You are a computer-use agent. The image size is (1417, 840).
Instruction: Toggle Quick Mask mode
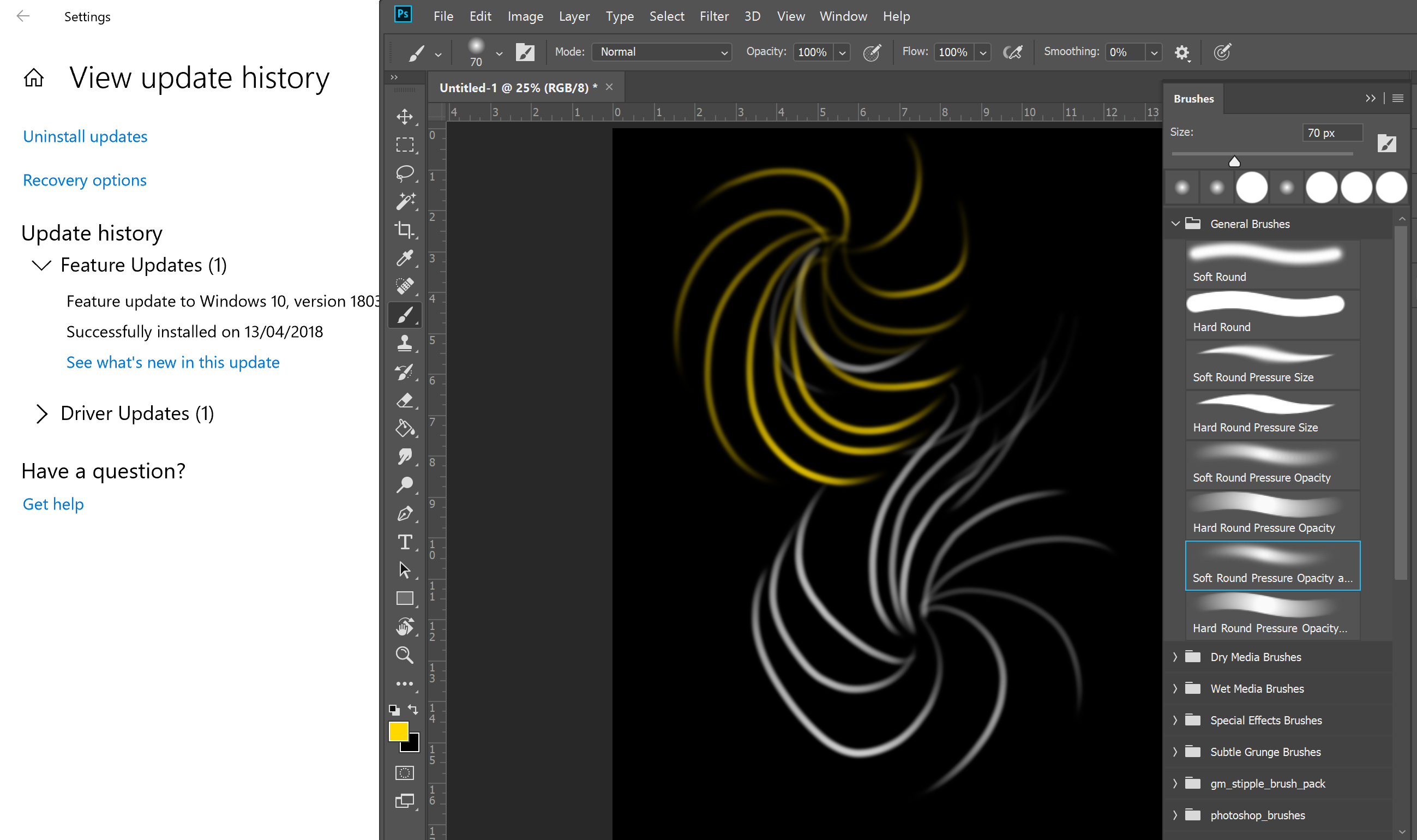(405, 773)
